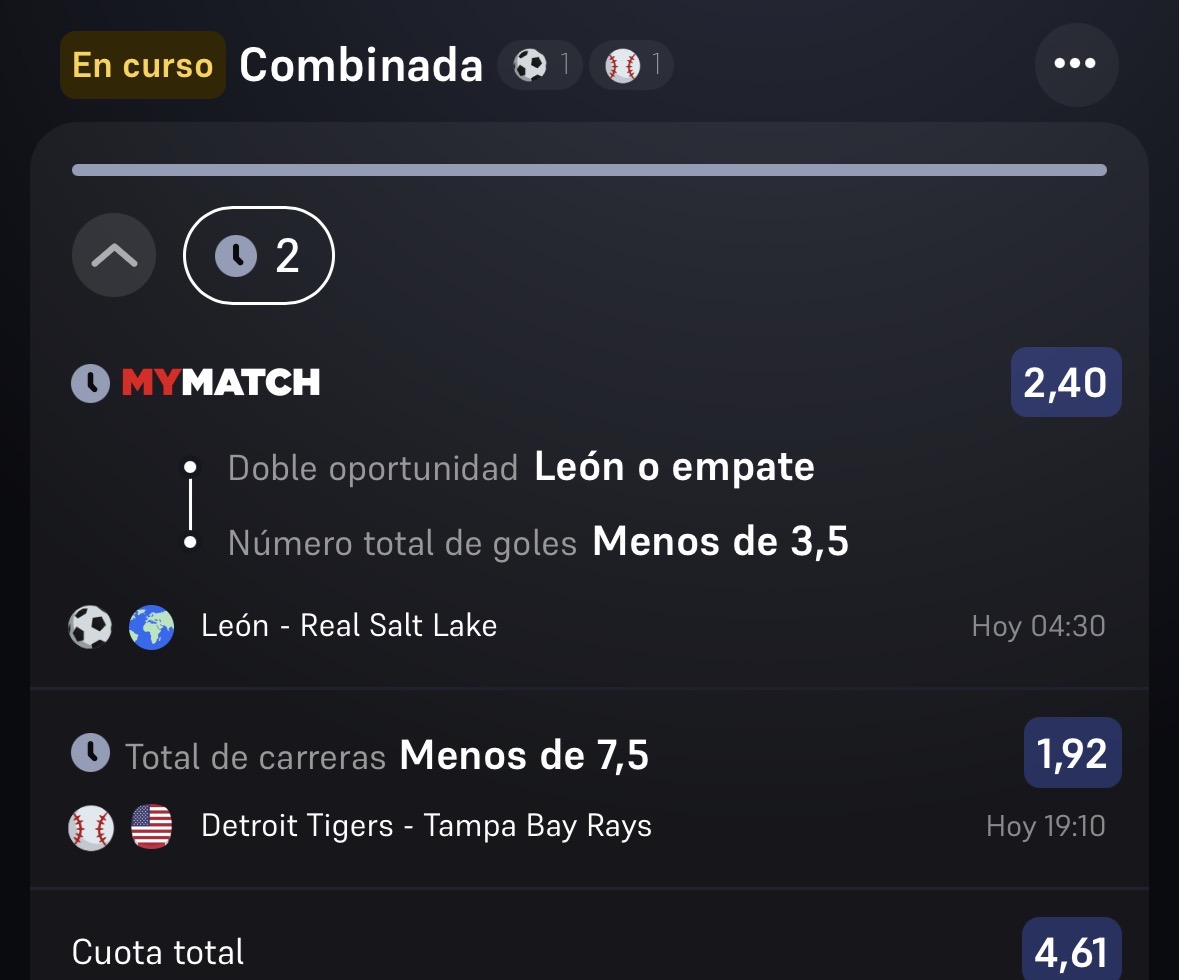The width and height of the screenshot is (1179, 980).
Task: Click the globe icon beside León match
Action: 151,627
